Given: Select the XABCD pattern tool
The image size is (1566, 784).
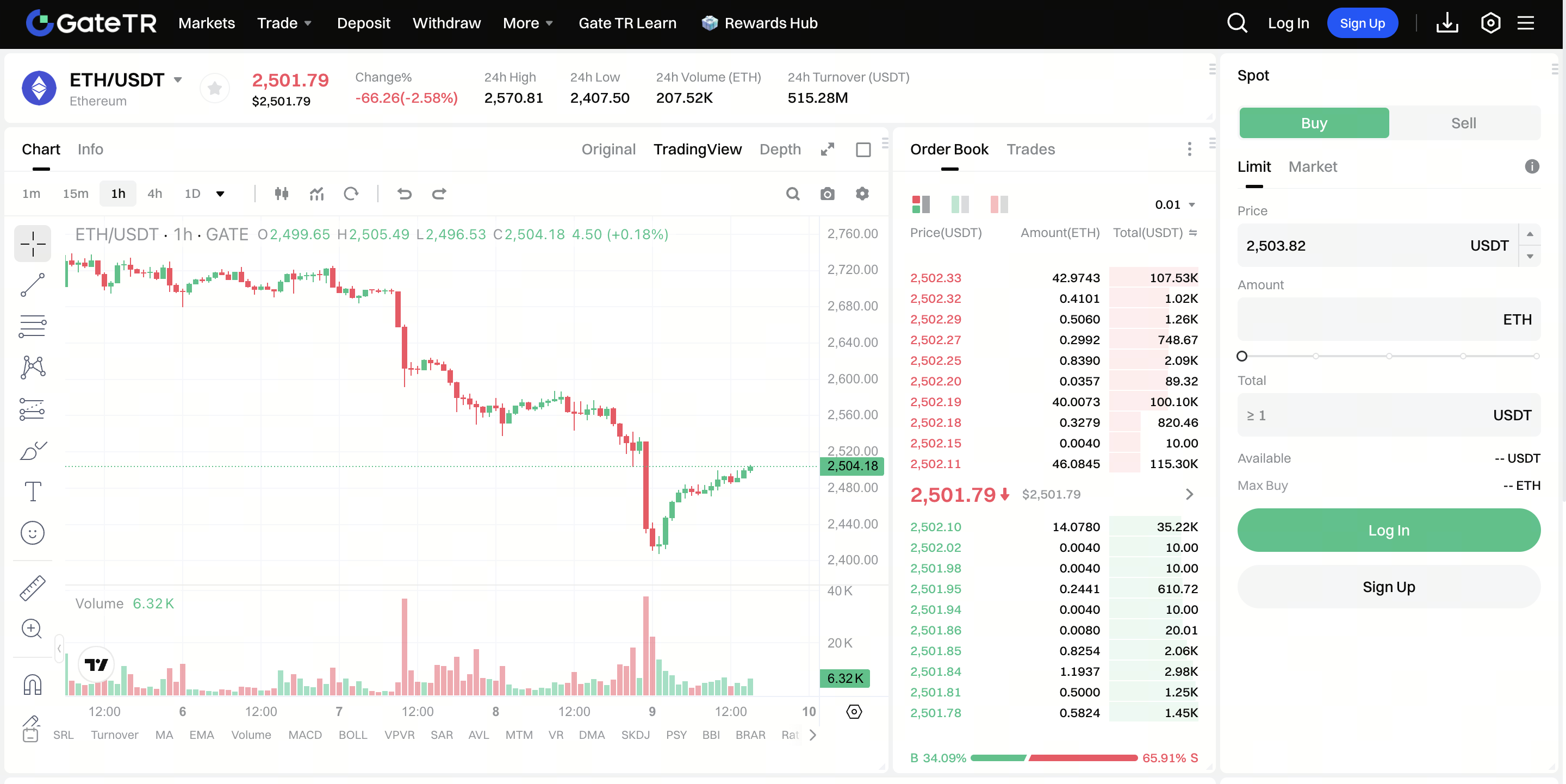Looking at the screenshot, I should click(x=33, y=368).
